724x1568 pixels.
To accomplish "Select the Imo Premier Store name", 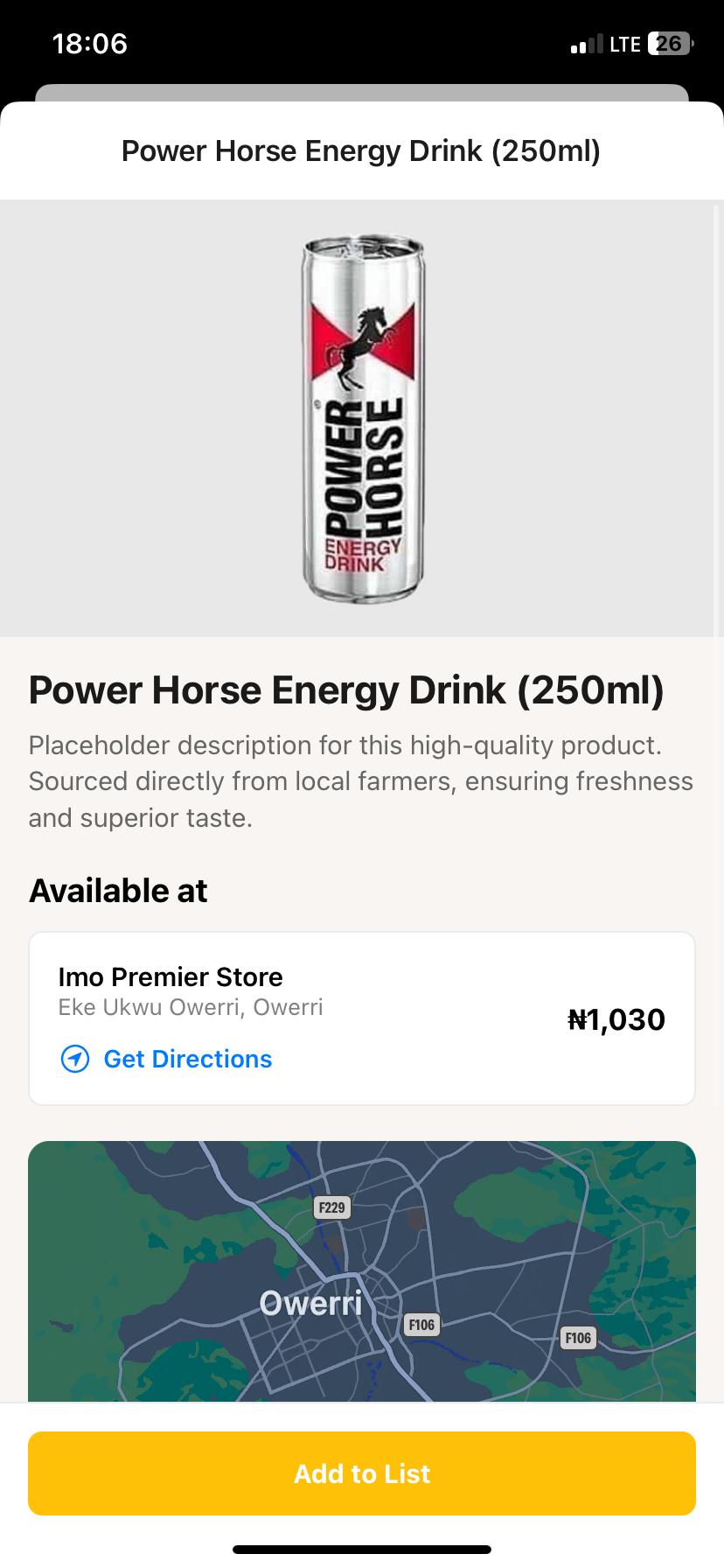I will click(x=171, y=976).
